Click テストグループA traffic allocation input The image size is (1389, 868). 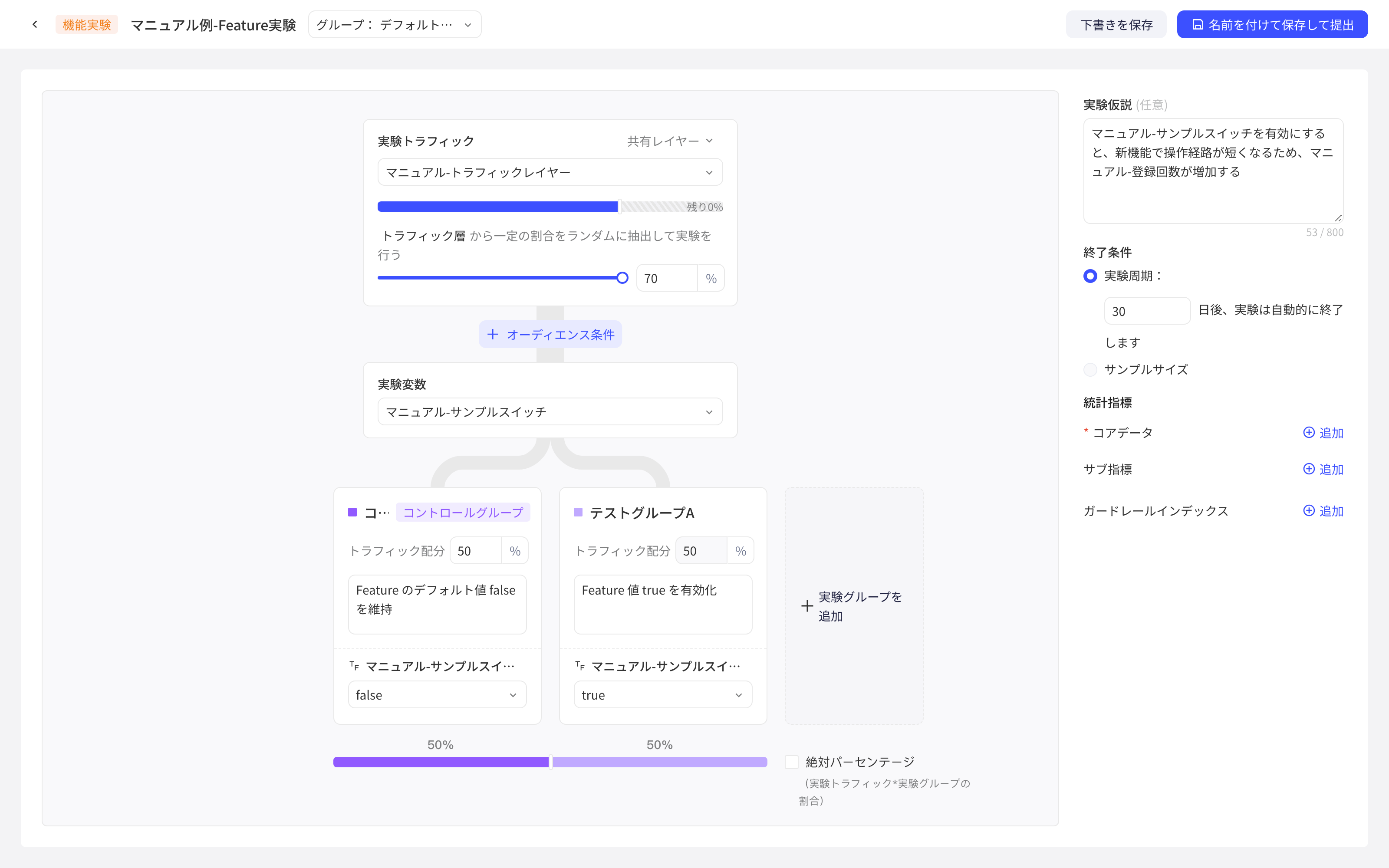701,551
